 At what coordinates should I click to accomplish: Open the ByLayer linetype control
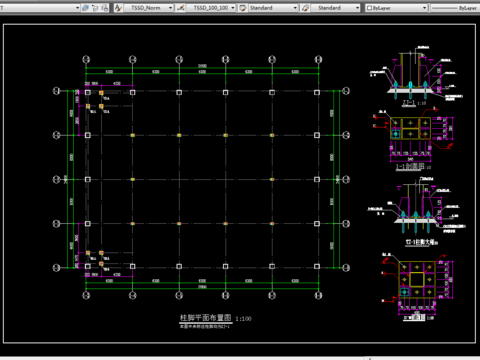(x=455, y=8)
